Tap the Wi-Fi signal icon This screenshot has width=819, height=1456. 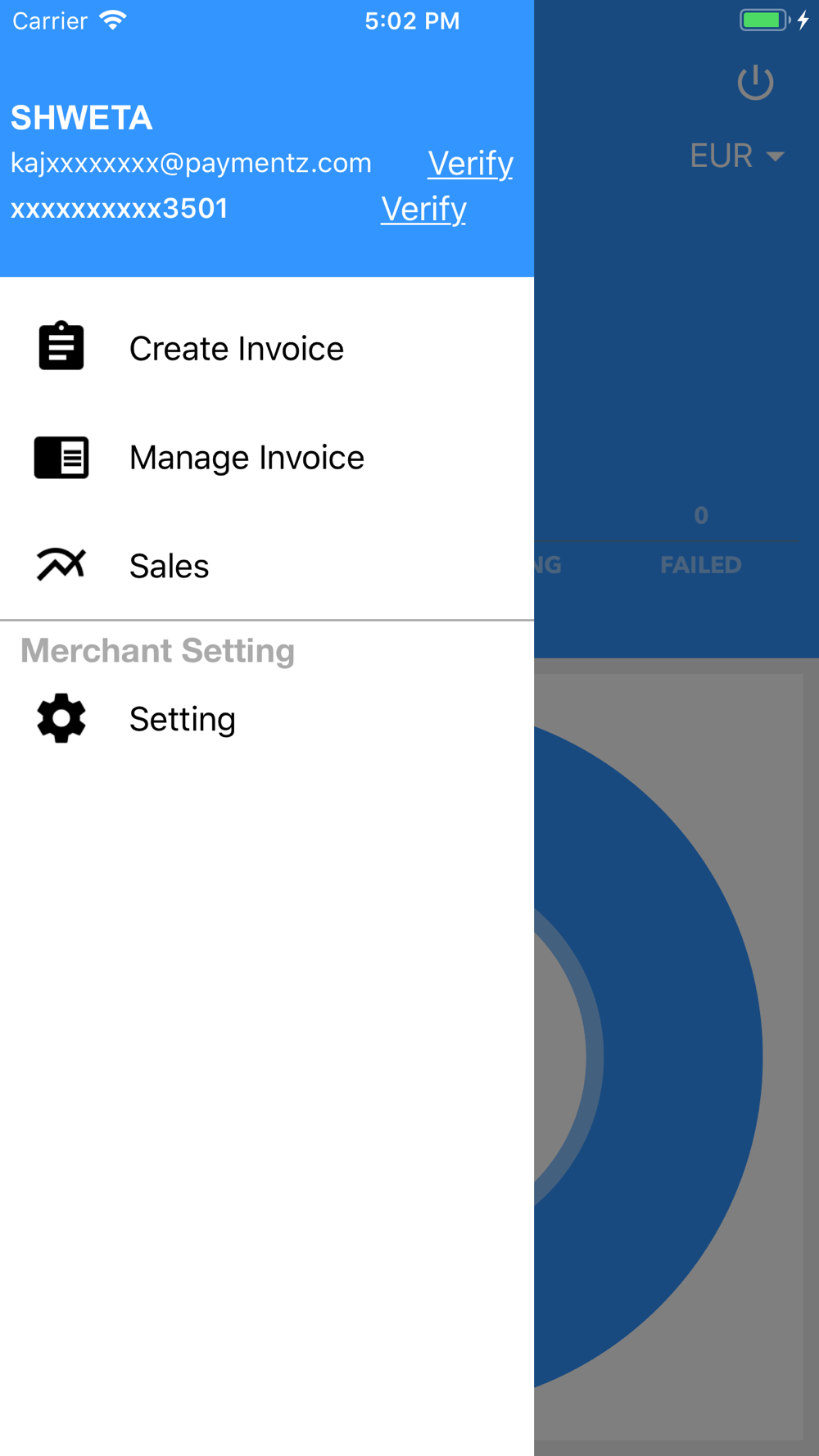113,20
